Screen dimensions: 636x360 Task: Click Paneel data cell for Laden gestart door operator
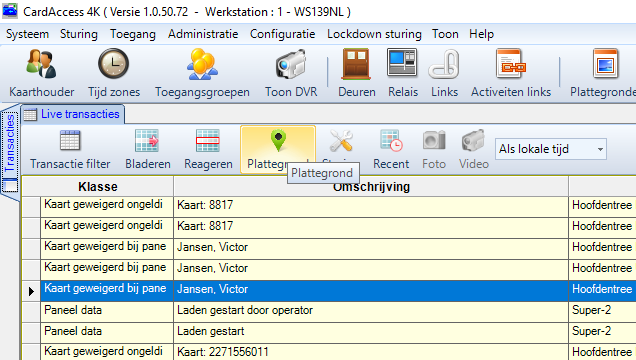tap(107, 312)
